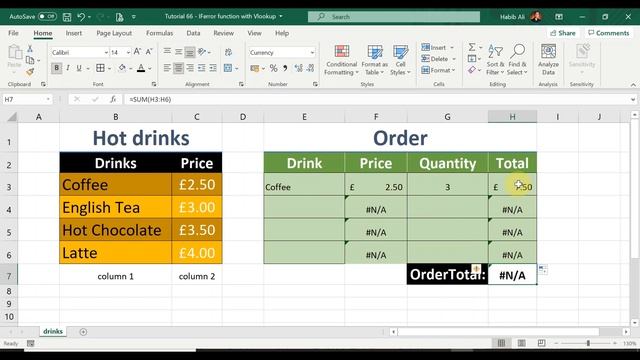This screenshot has width=640, height=360.
Task: Click the AutoSum sigma icon
Action: (471, 47)
